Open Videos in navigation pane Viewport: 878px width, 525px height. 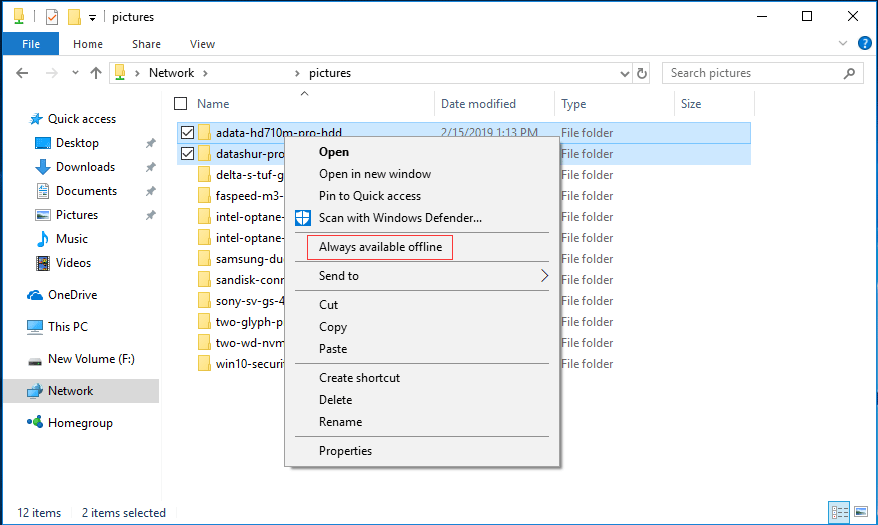coord(73,262)
